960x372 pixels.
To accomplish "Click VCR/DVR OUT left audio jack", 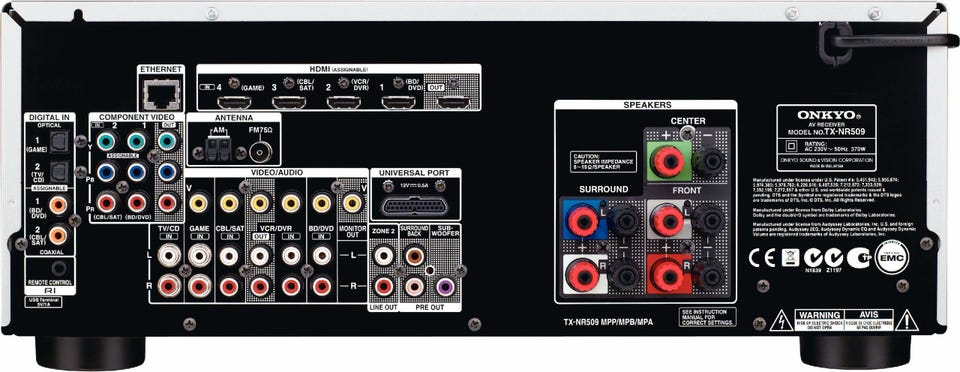I will coord(260,256).
